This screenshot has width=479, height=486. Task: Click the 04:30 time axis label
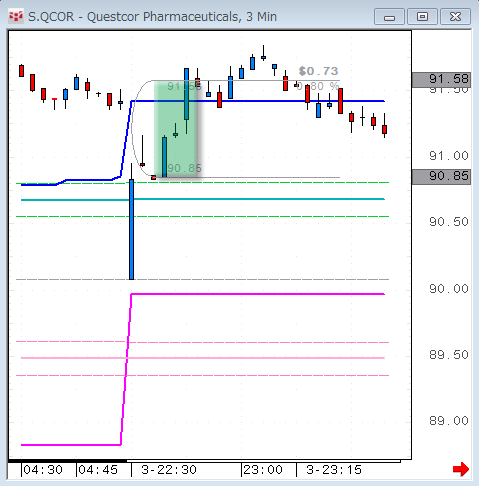[43, 470]
